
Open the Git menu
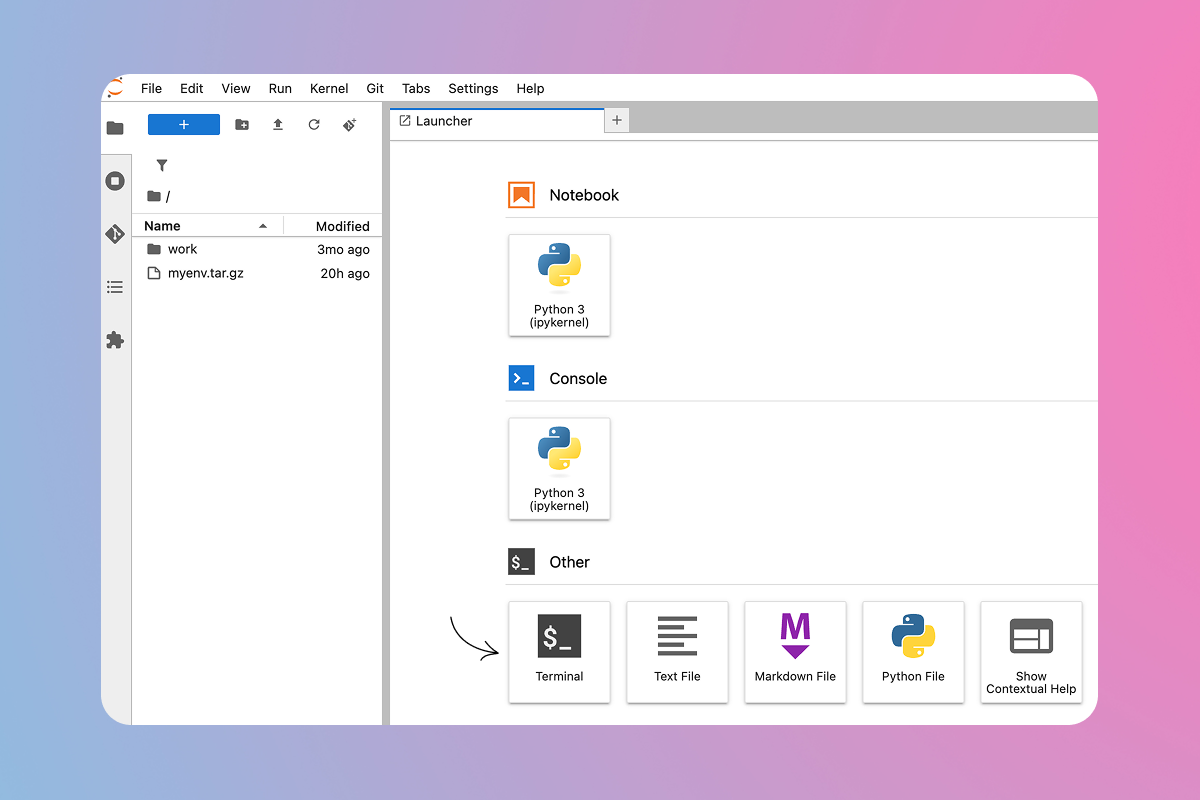375,88
